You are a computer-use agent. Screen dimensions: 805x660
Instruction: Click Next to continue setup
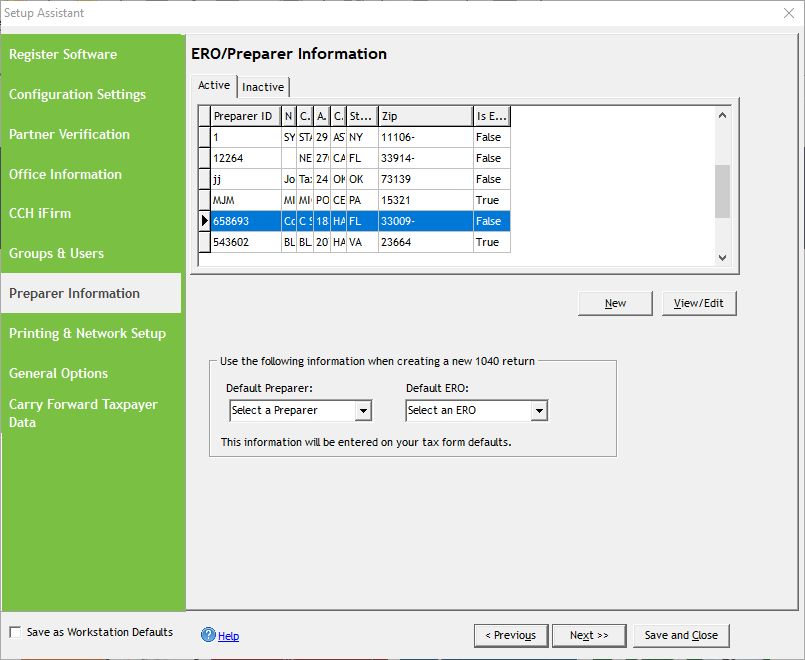[588, 635]
